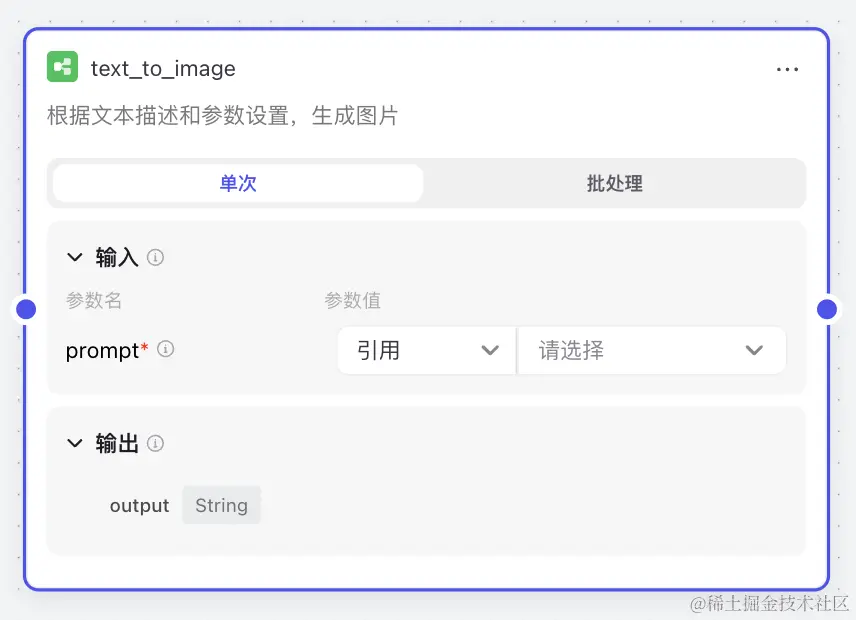Viewport: 856px width, 620px height.
Task: Switch to the 单次 tab
Action: click(x=238, y=183)
